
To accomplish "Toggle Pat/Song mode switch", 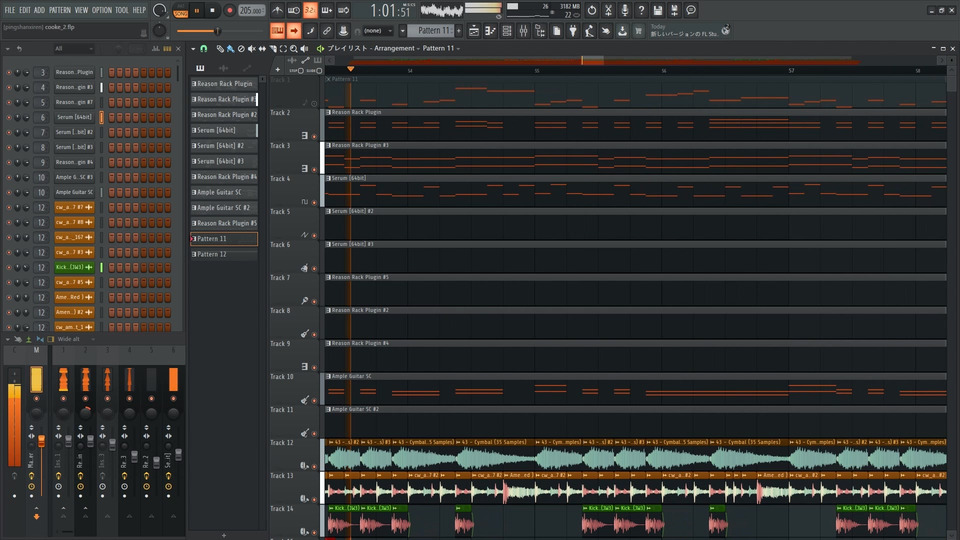I will tap(180, 10).
